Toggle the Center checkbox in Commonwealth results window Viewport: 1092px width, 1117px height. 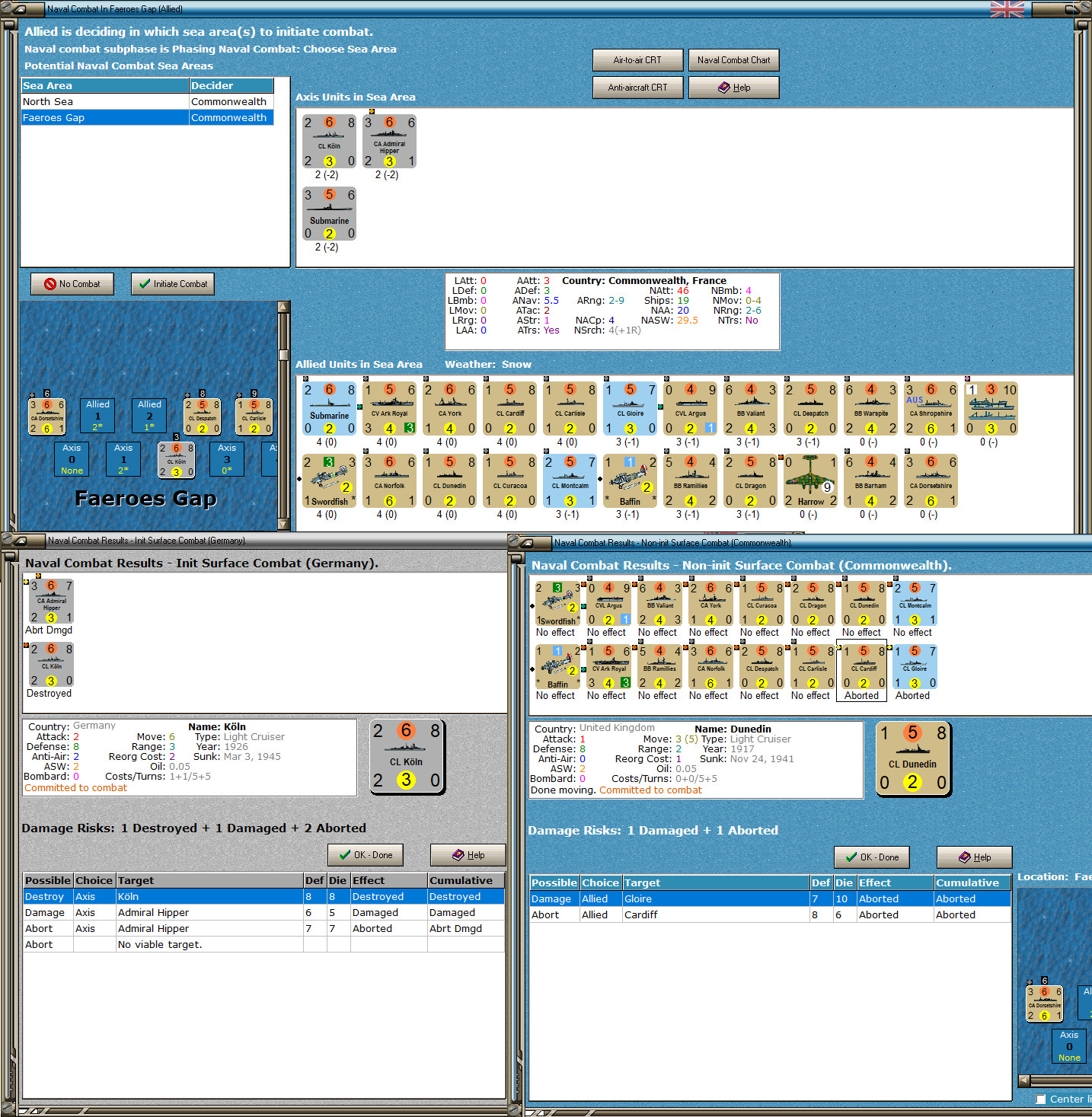pyautogui.click(x=1041, y=1099)
